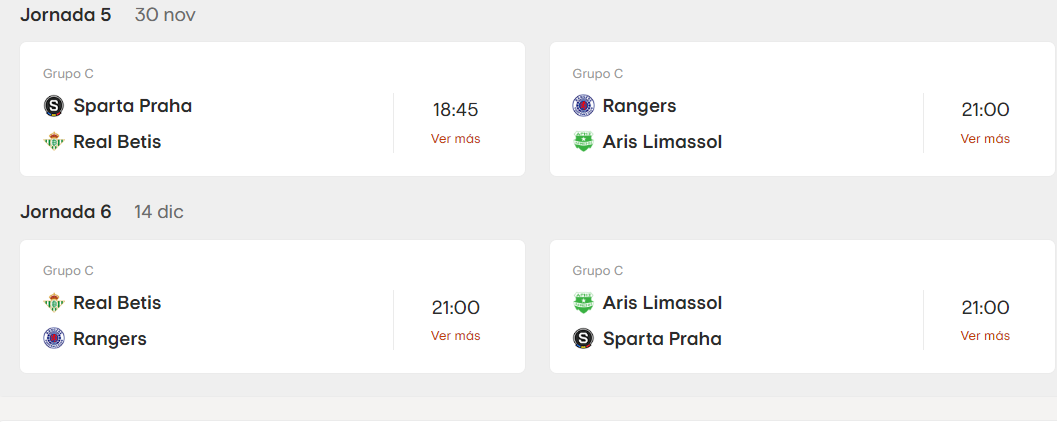Open Real Betis team name in Jornada 6

[117, 303]
